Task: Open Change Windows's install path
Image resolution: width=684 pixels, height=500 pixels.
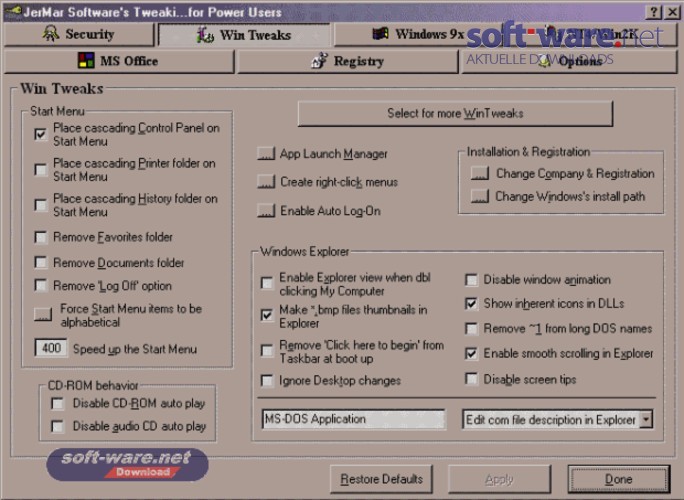Action: click(480, 196)
